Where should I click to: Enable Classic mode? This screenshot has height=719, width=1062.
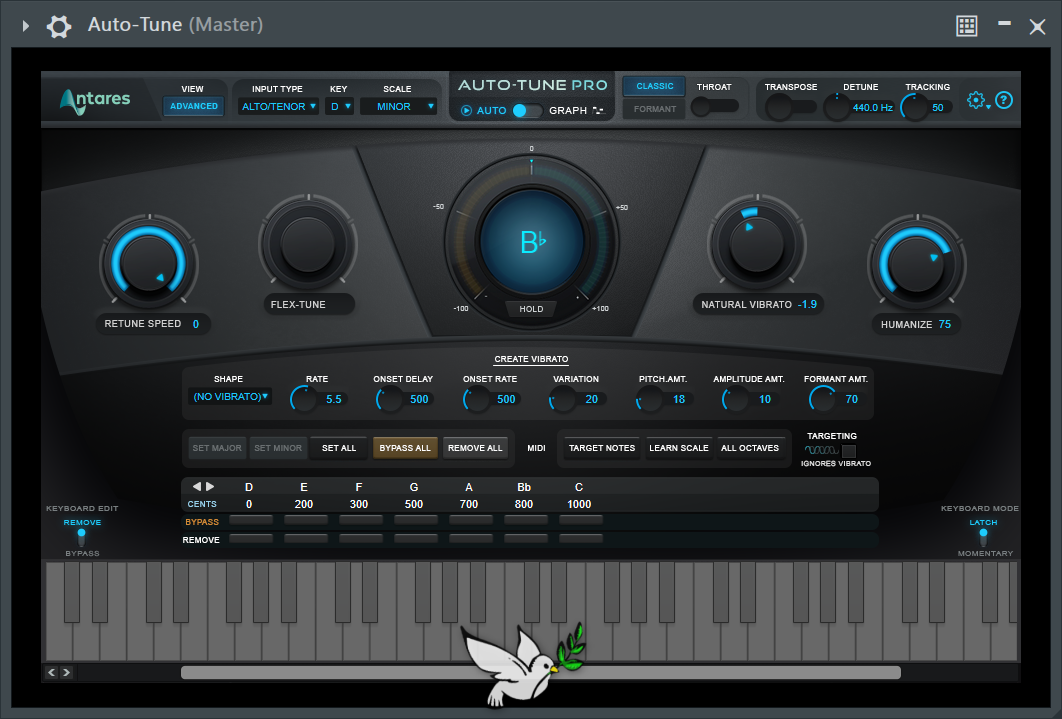pos(654,86)
